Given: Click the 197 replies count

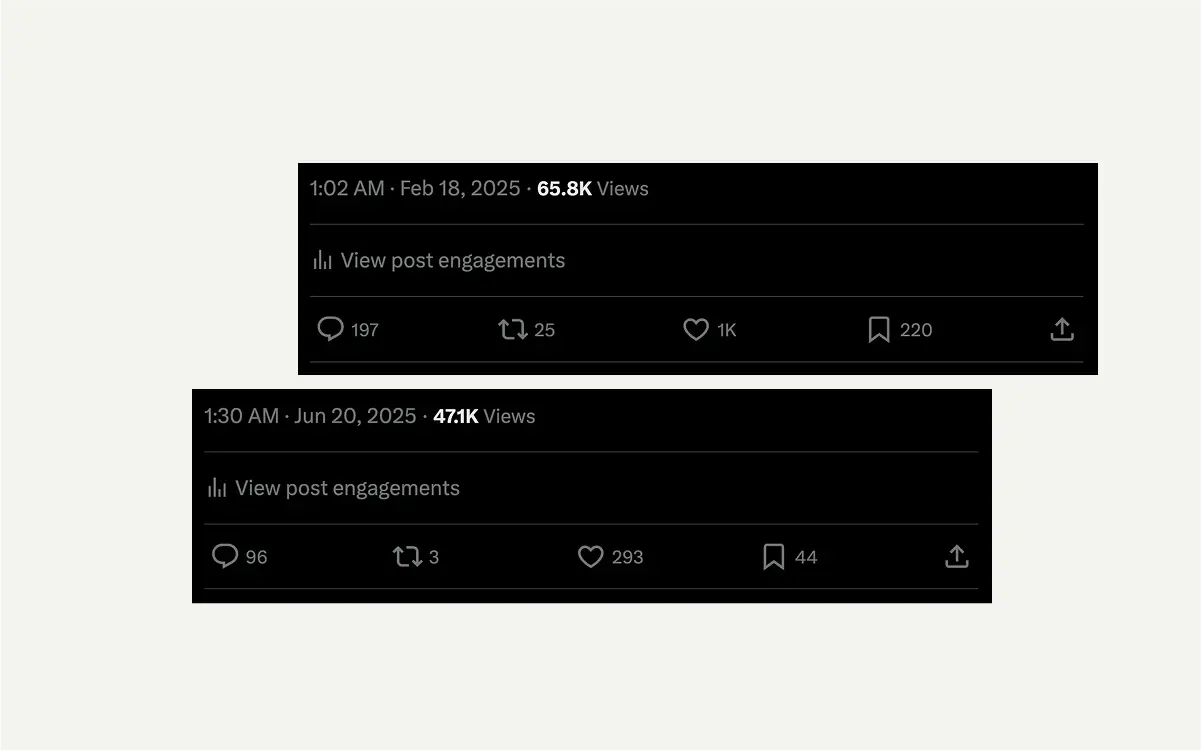Looking at the screenshot, I should (365, 330).
